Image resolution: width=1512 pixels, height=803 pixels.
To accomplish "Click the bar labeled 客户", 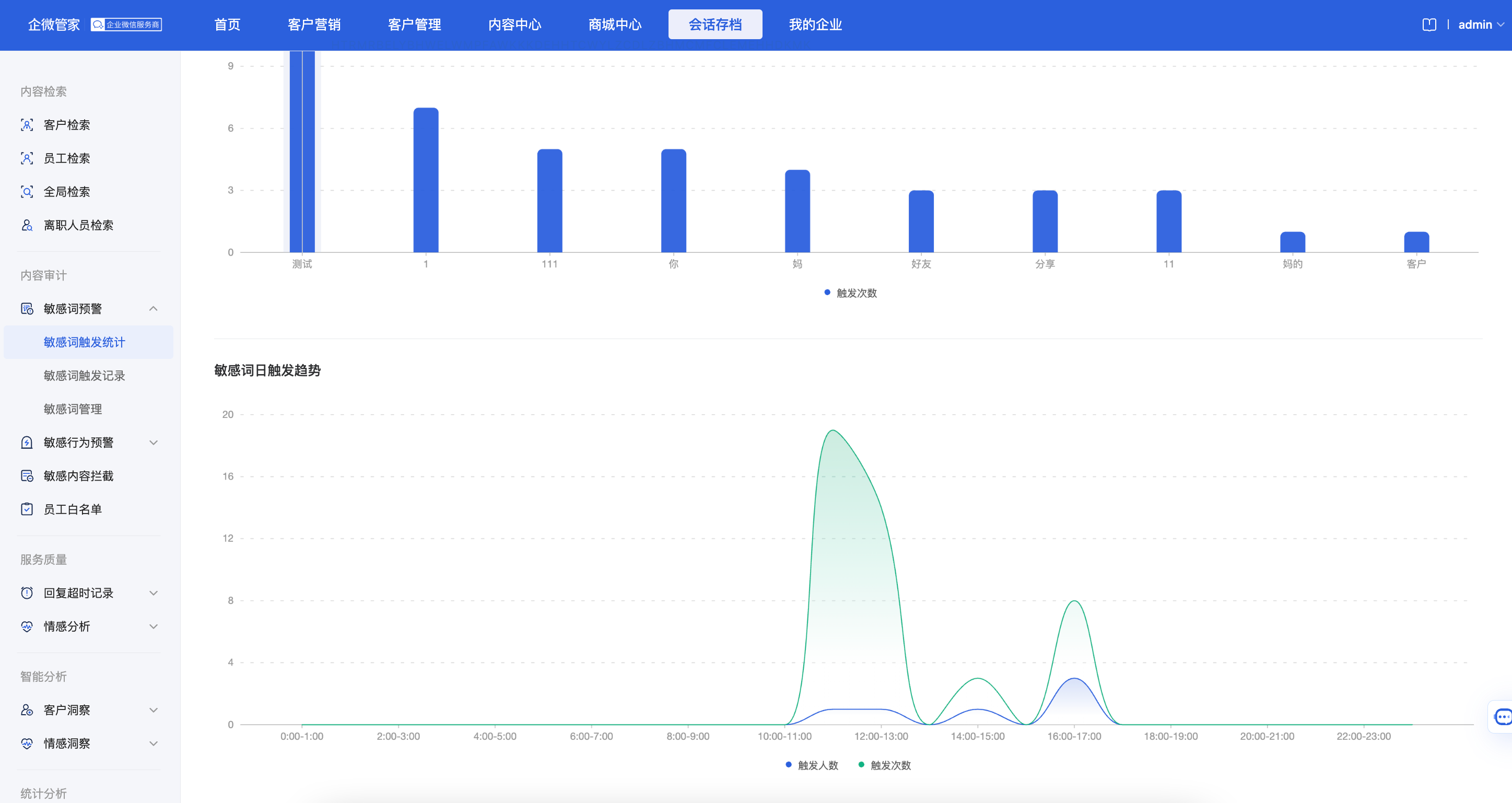I will 1417,242.
